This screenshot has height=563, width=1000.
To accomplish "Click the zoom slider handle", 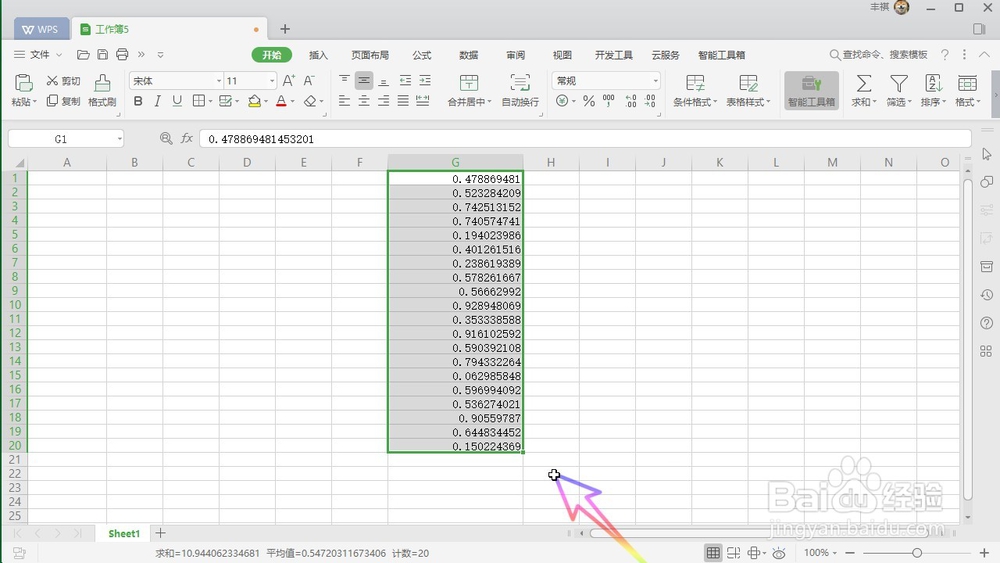I will (916, 553).
